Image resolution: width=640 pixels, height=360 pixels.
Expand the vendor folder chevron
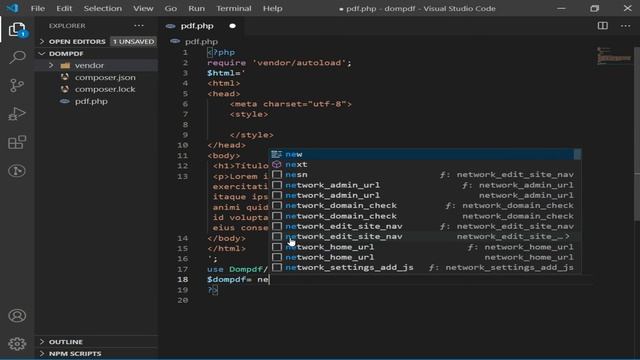point(51,65)
